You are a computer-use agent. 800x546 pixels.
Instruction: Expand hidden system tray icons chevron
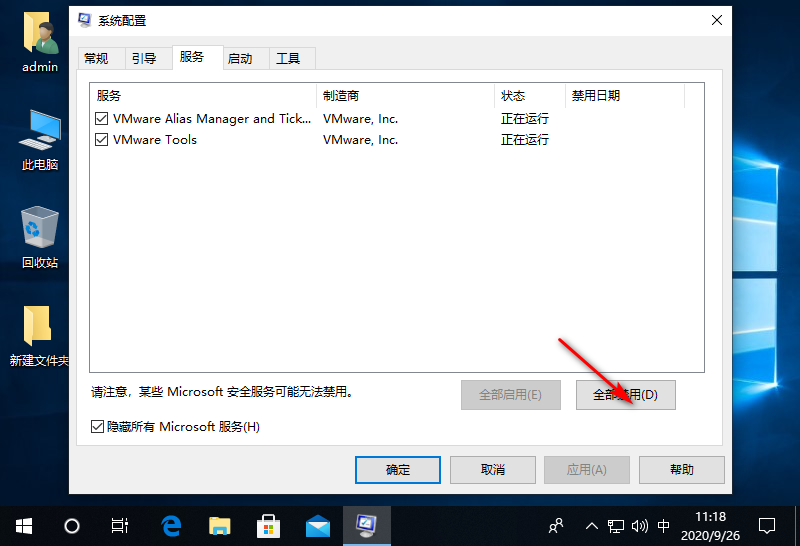click(591, 525)
